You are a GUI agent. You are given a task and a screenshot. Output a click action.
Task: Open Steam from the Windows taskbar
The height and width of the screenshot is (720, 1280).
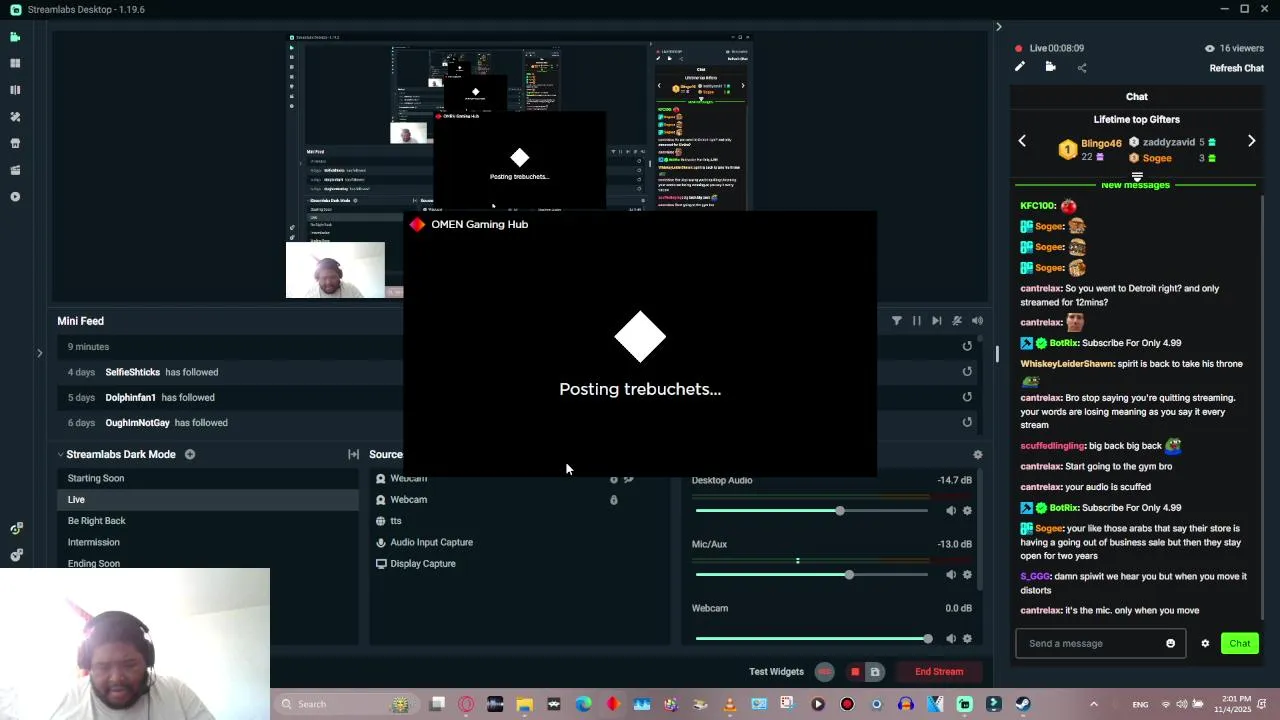1022,704
